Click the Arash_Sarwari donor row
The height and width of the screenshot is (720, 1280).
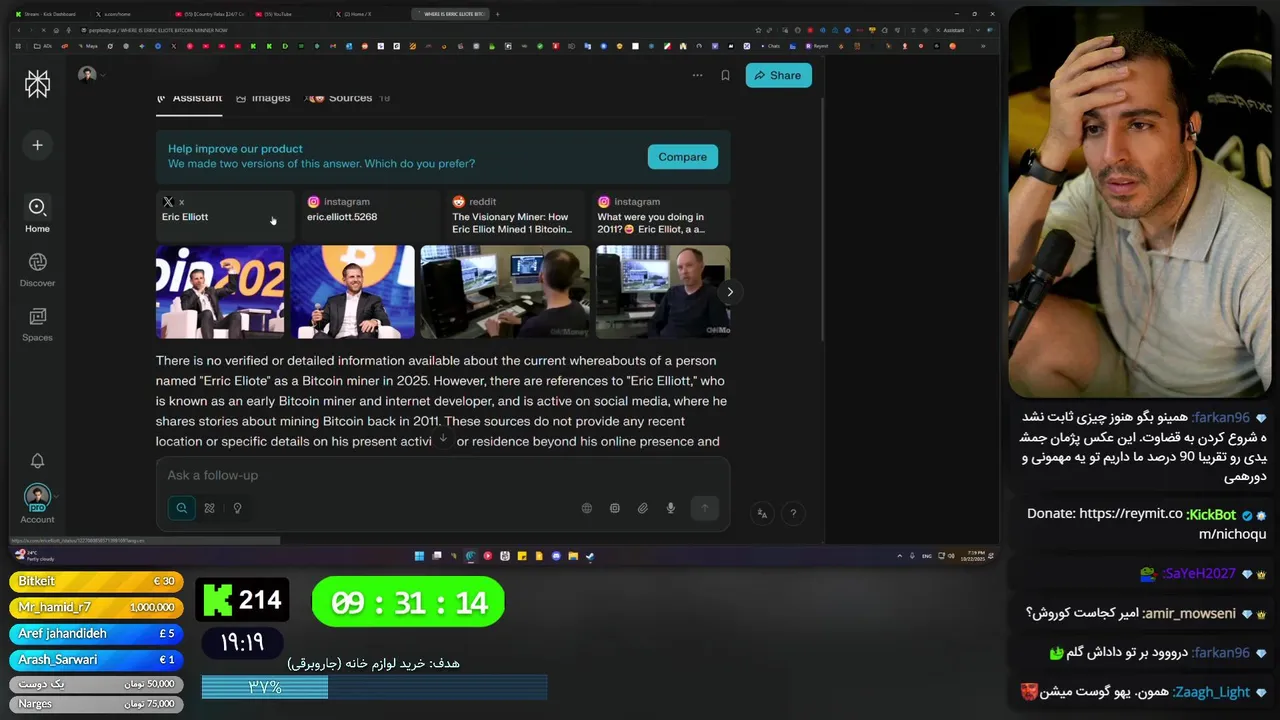click(x=97, y=659)
